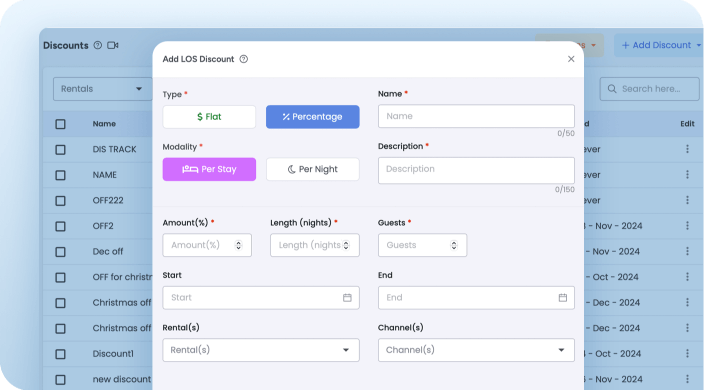Click the Dec off row name
Viewport: 704px width, 390px height.
(x=108, y=251)
